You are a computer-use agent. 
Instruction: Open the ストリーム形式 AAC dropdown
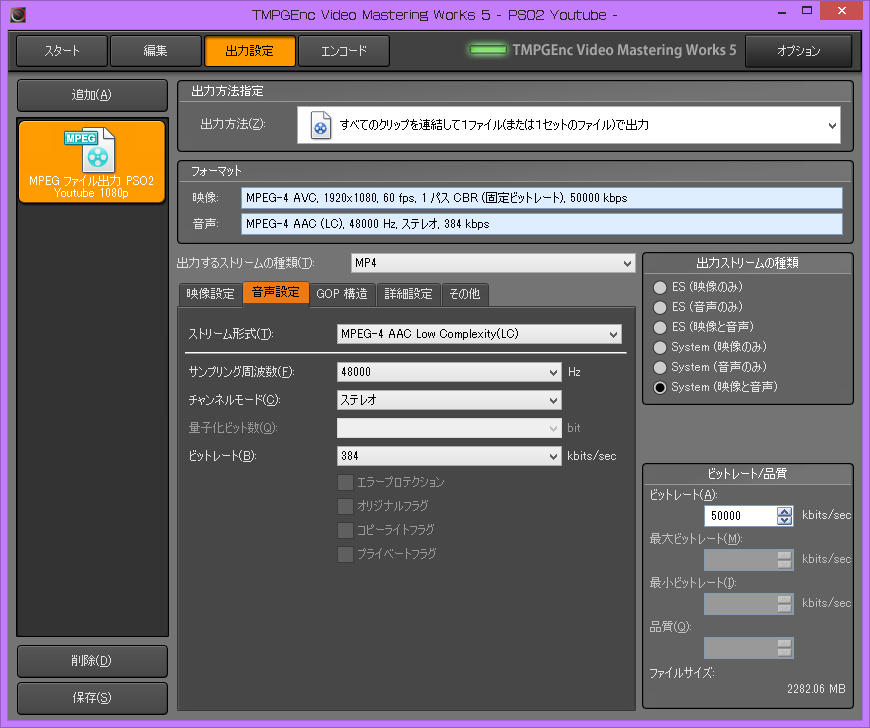tap(479, 334)
